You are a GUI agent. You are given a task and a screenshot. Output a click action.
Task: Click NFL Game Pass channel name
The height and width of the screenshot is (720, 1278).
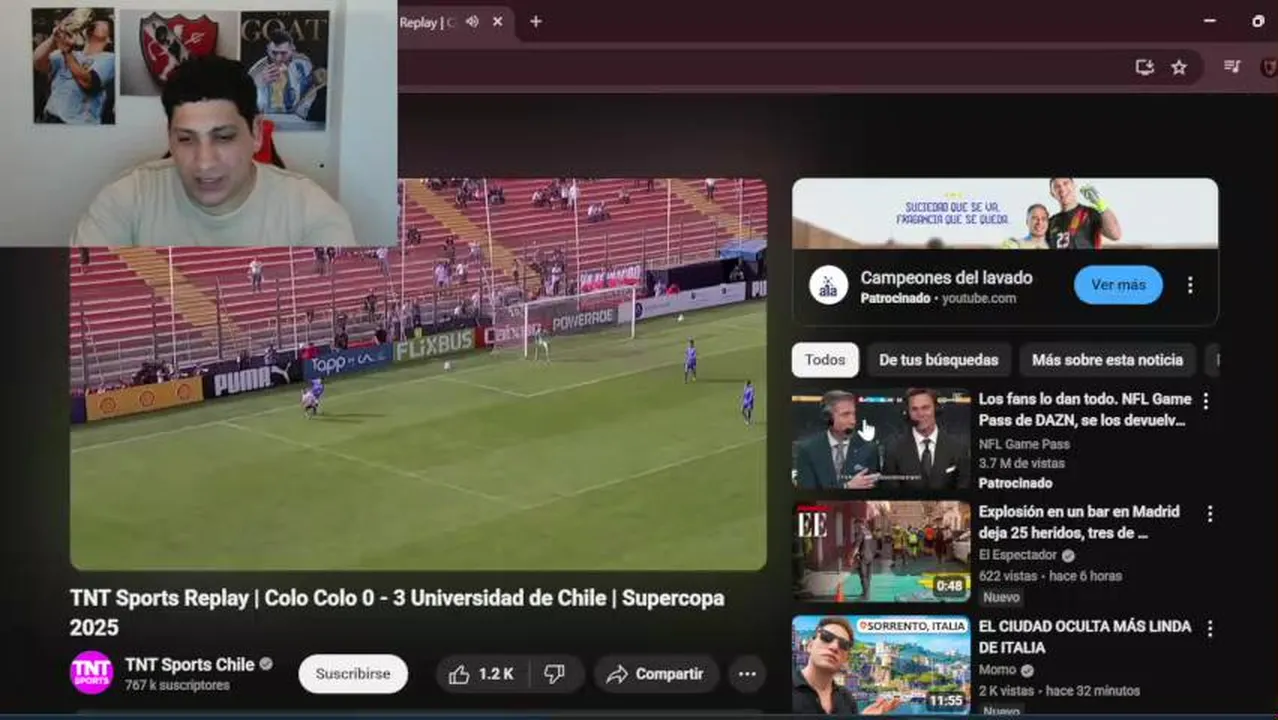point(1024,444)
